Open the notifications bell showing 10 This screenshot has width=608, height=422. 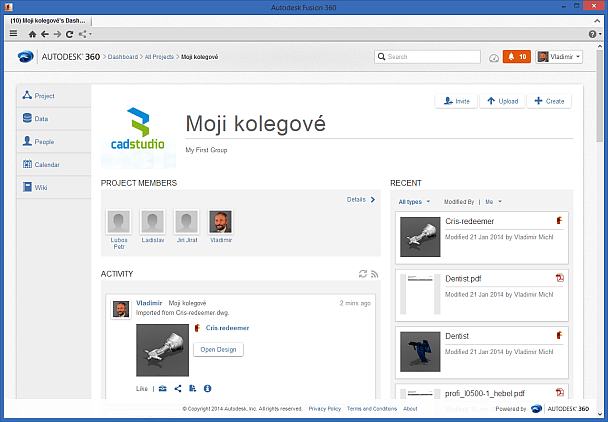(x=517, y=57)
